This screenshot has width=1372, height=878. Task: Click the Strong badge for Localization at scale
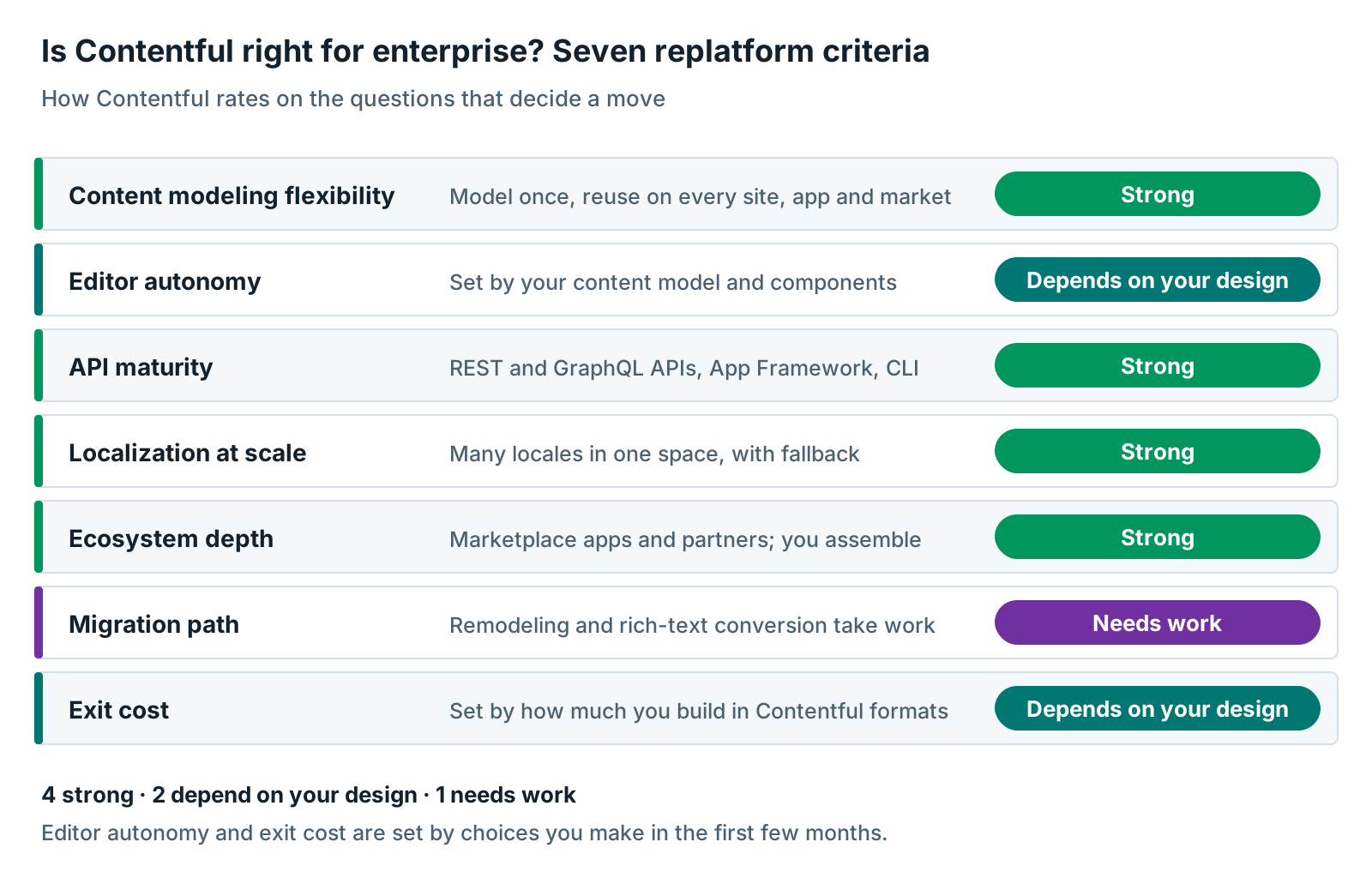1158,451
